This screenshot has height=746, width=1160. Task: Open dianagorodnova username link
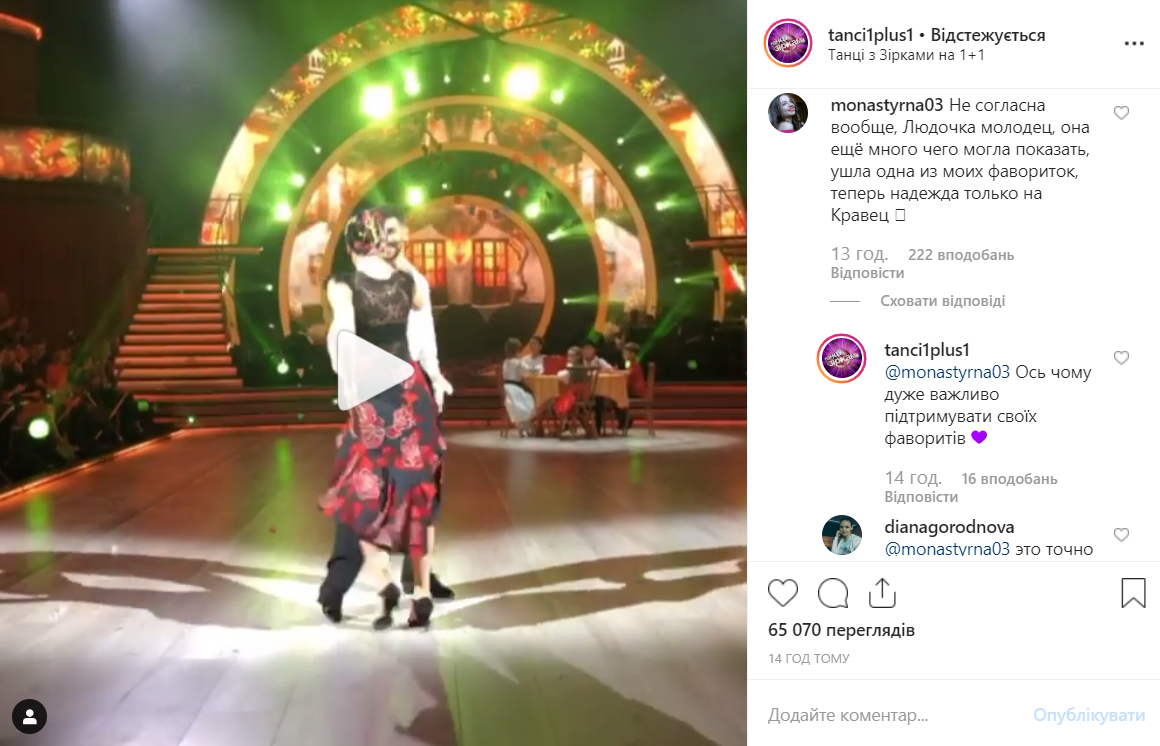[x=949, y=527]
